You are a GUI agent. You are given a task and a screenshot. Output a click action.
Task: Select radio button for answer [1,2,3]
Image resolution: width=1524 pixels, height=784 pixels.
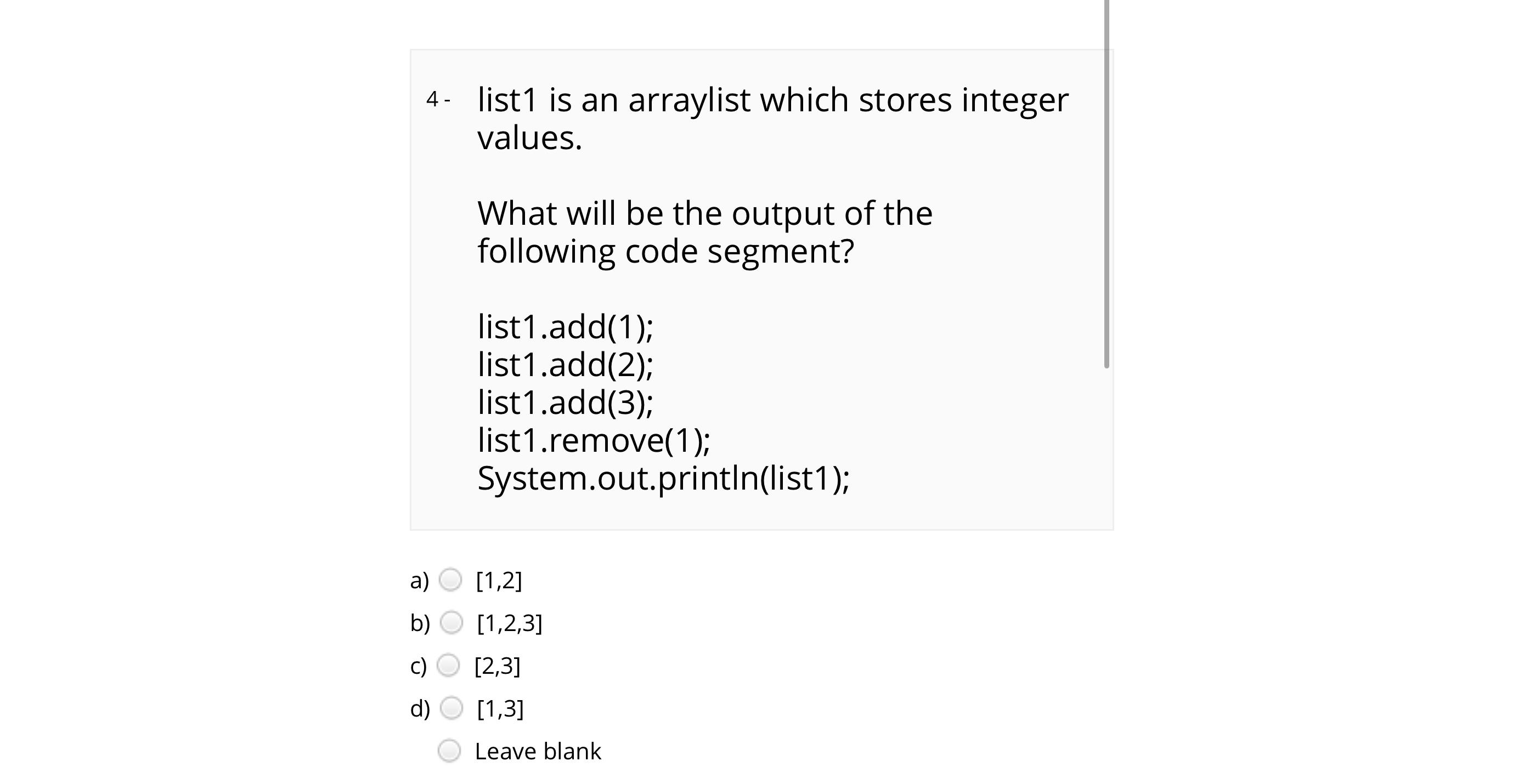[x=453, y=623]
